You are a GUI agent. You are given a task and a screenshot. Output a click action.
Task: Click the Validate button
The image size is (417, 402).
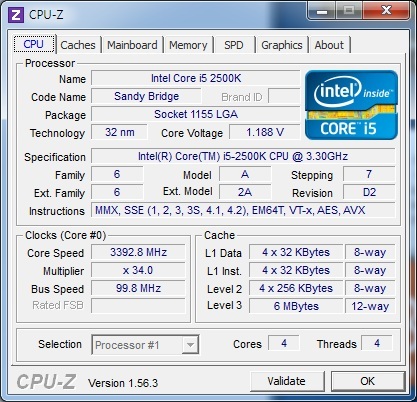tap(287, 381)
